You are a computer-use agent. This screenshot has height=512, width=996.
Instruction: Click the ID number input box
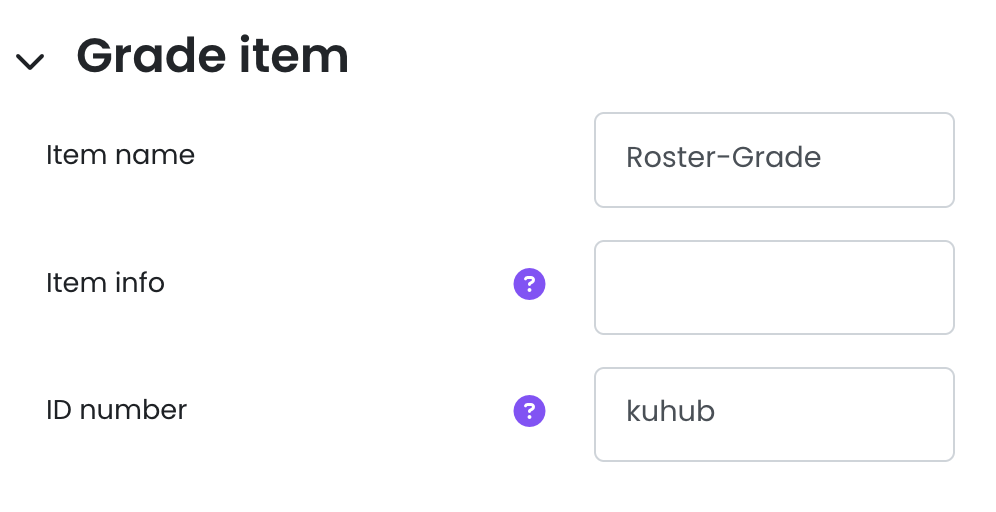click(773, 414)
